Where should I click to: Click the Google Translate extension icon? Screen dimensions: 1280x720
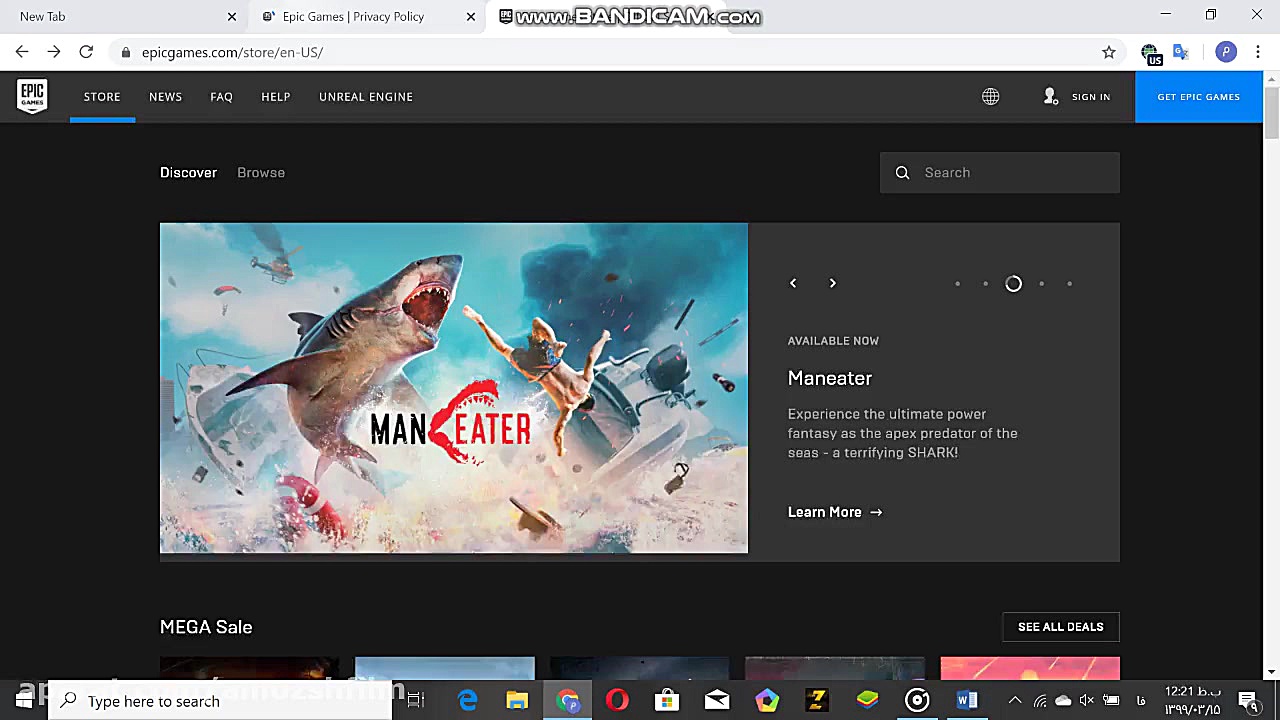(1181, 52)
